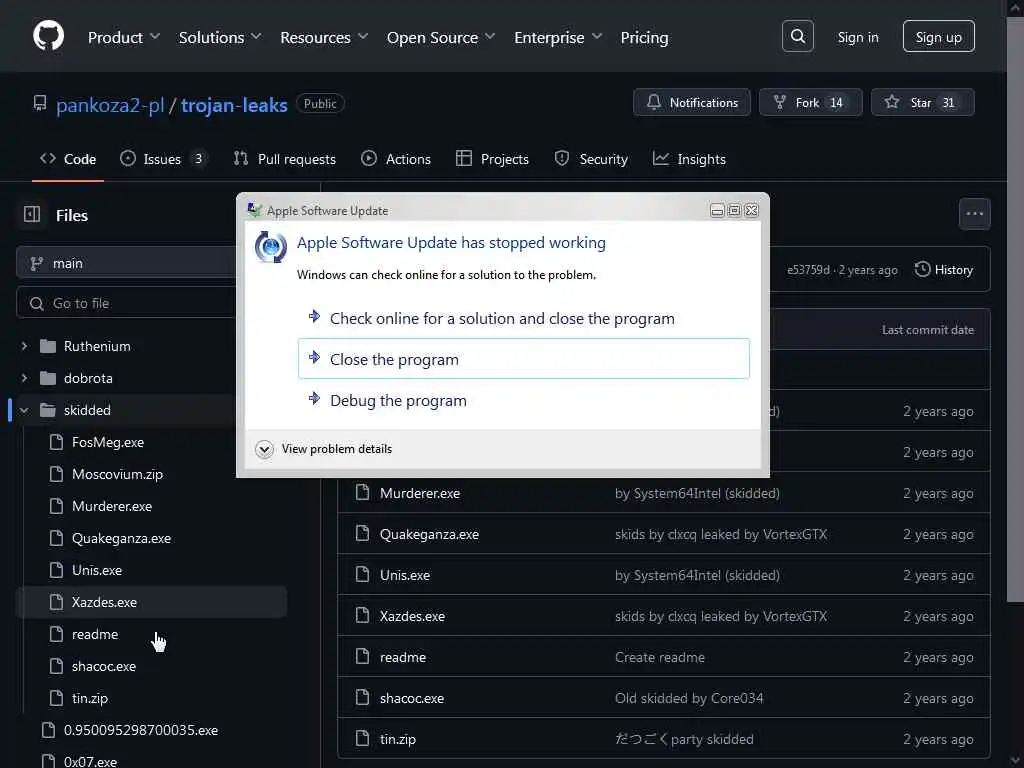The width and height of the screenshot is (1024, 768).
Task: Click the file icon beside Quakeganza.exe in table
Action: pyautogui.click(x=362, y=534)
